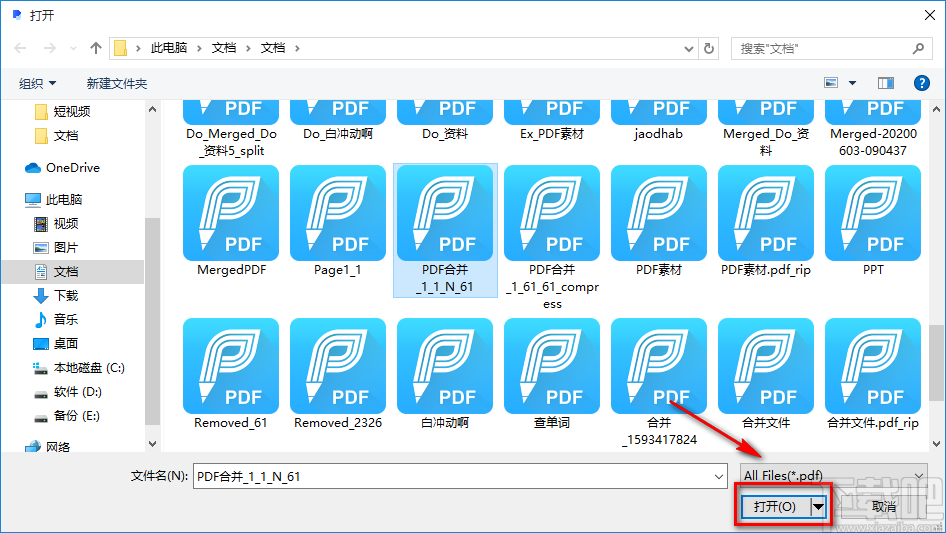946x533 pixels.
Task: Expand the filename history dropdown
Action: coord(719,476)
